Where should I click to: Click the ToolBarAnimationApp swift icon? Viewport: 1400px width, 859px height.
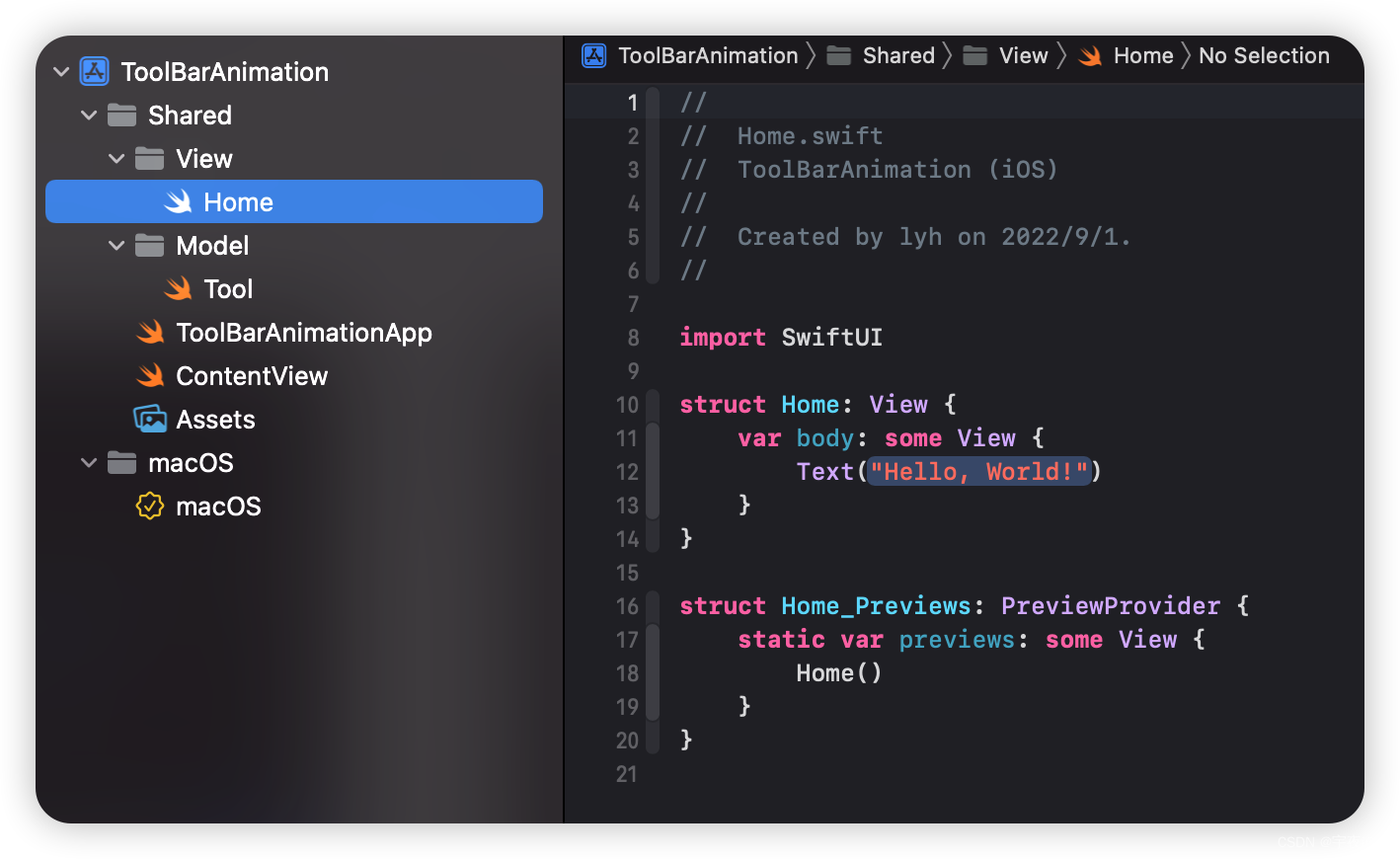pos(150,333)
